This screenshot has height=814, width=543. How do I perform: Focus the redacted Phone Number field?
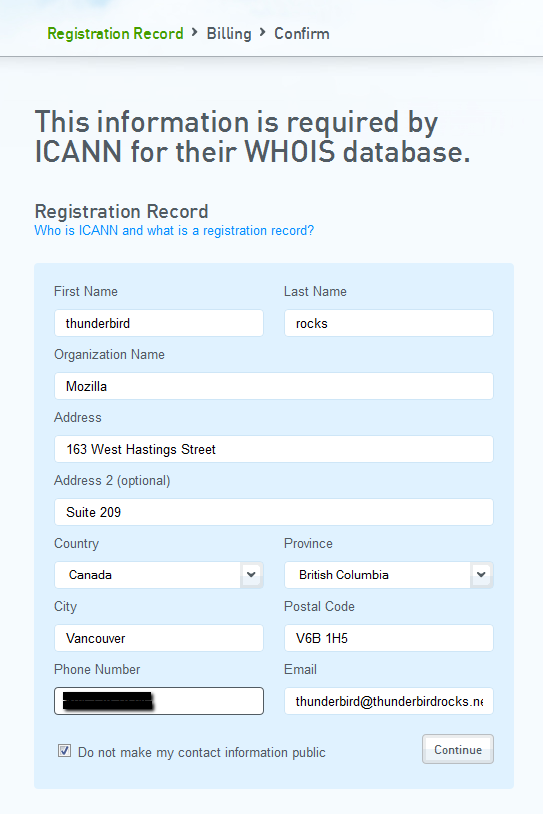click(x=159, y=701)
